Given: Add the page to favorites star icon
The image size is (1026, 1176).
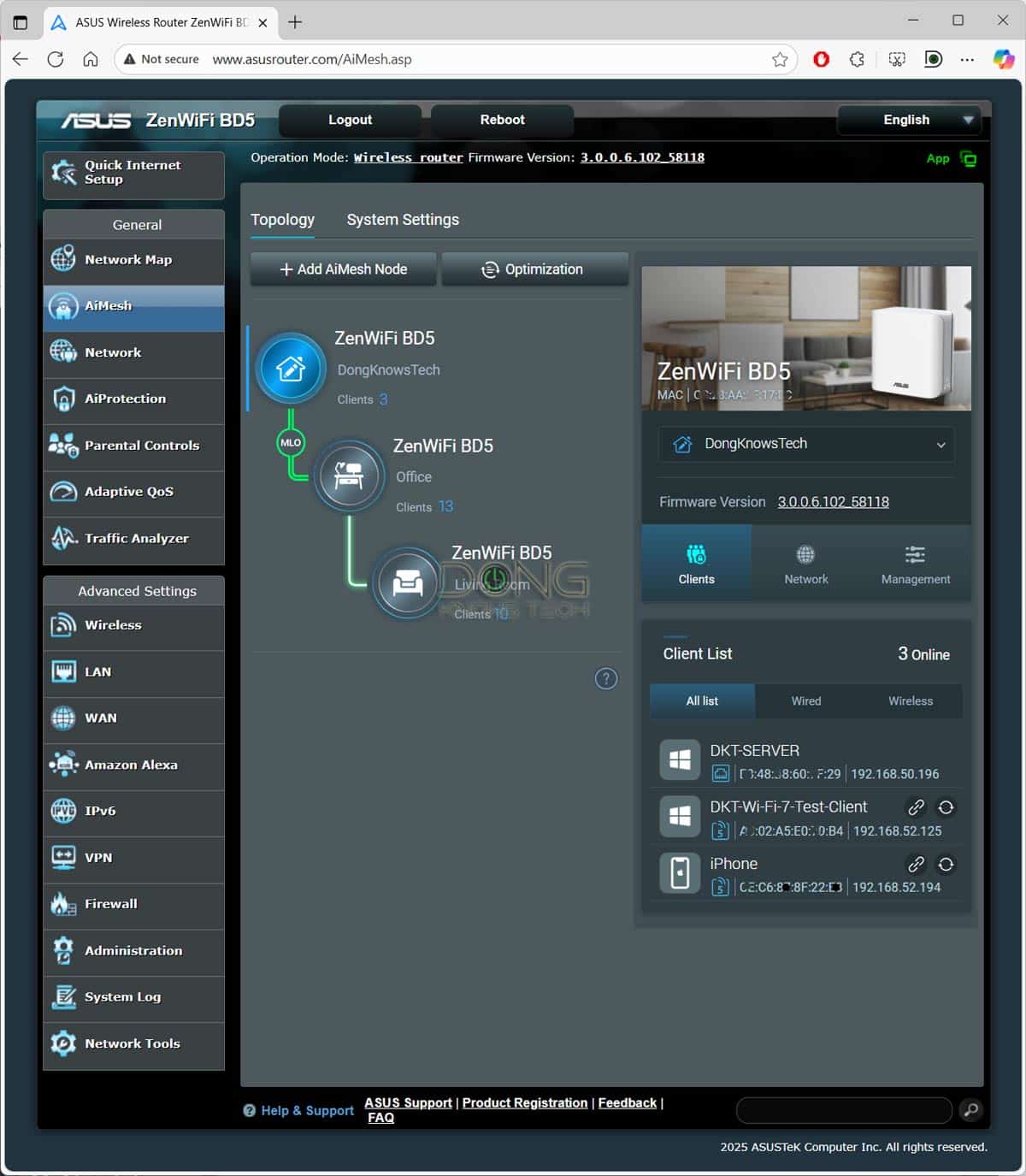Looking at the screenshot, I should [x=780, y=59].
